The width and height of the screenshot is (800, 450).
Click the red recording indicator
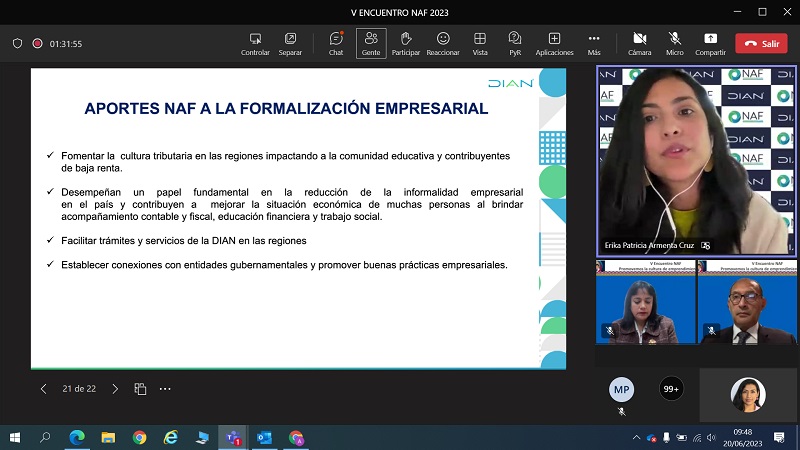[37, 43]
